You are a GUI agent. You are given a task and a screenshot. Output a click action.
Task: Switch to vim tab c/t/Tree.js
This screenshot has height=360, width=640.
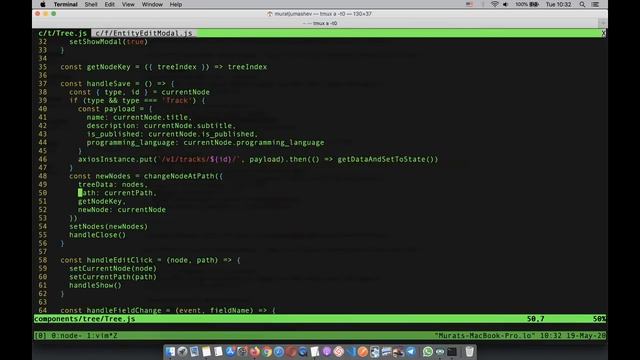point(62,33)
